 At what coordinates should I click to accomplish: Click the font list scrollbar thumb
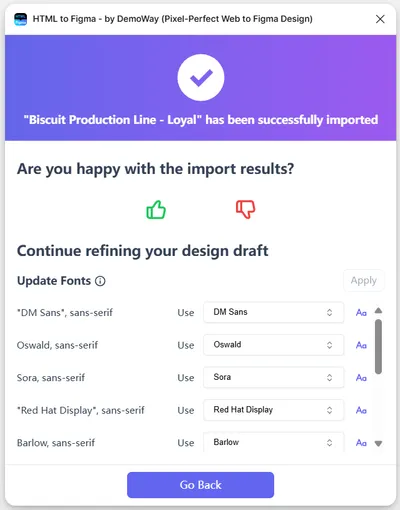point(378,347)
